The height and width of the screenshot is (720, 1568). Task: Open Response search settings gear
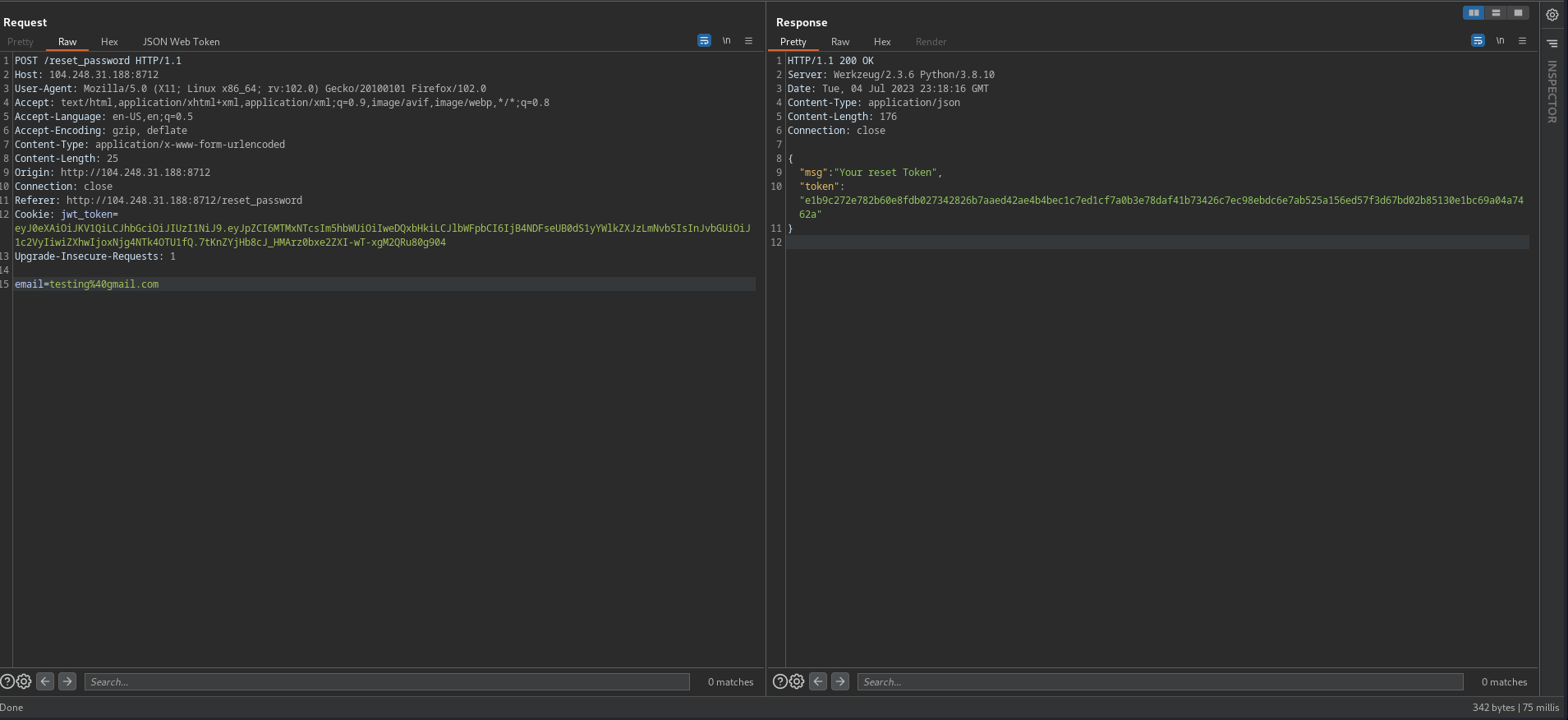797,681
